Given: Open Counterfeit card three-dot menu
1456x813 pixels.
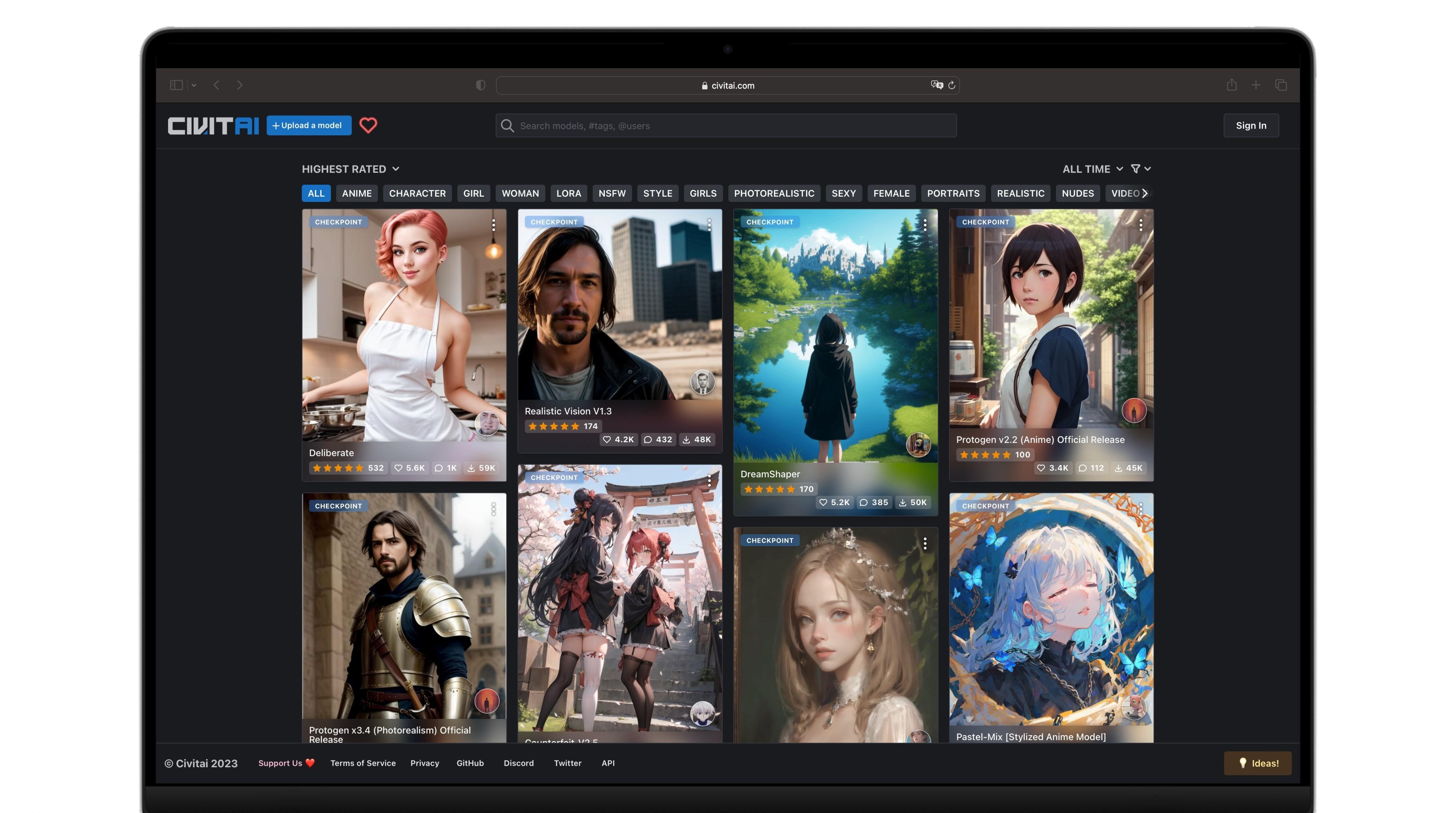Looking at the screenshot, I should point(710,481).
